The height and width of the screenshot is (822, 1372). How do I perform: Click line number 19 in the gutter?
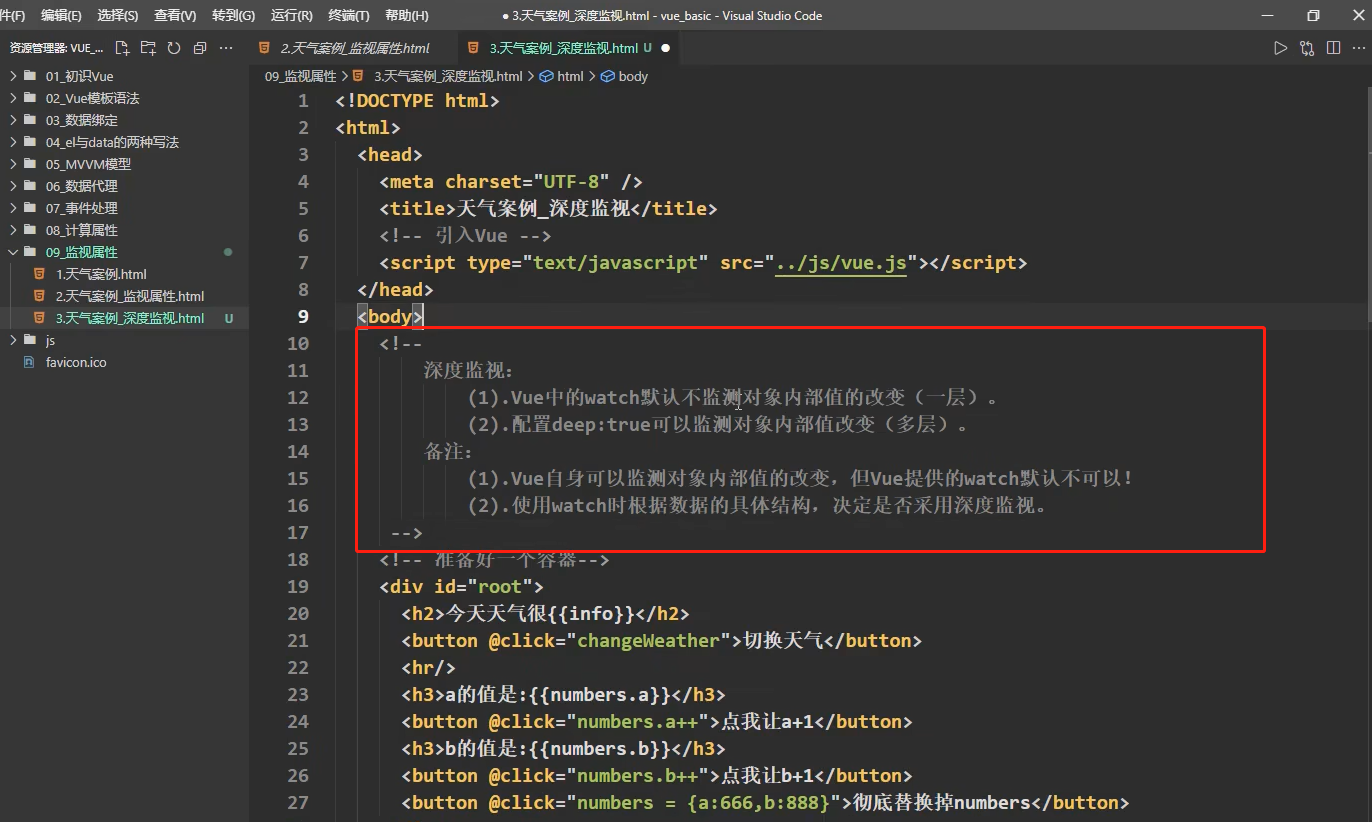(297, 587)
